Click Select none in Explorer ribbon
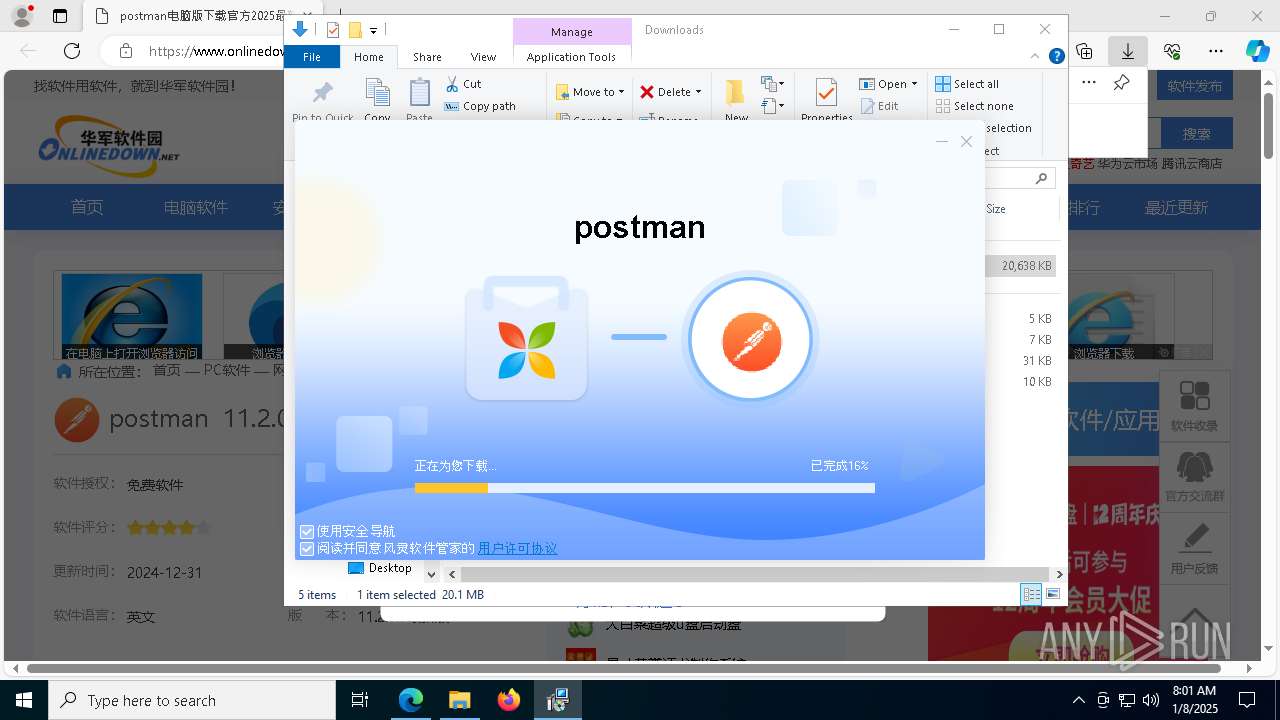1280x720 pixels. [974, 106]
